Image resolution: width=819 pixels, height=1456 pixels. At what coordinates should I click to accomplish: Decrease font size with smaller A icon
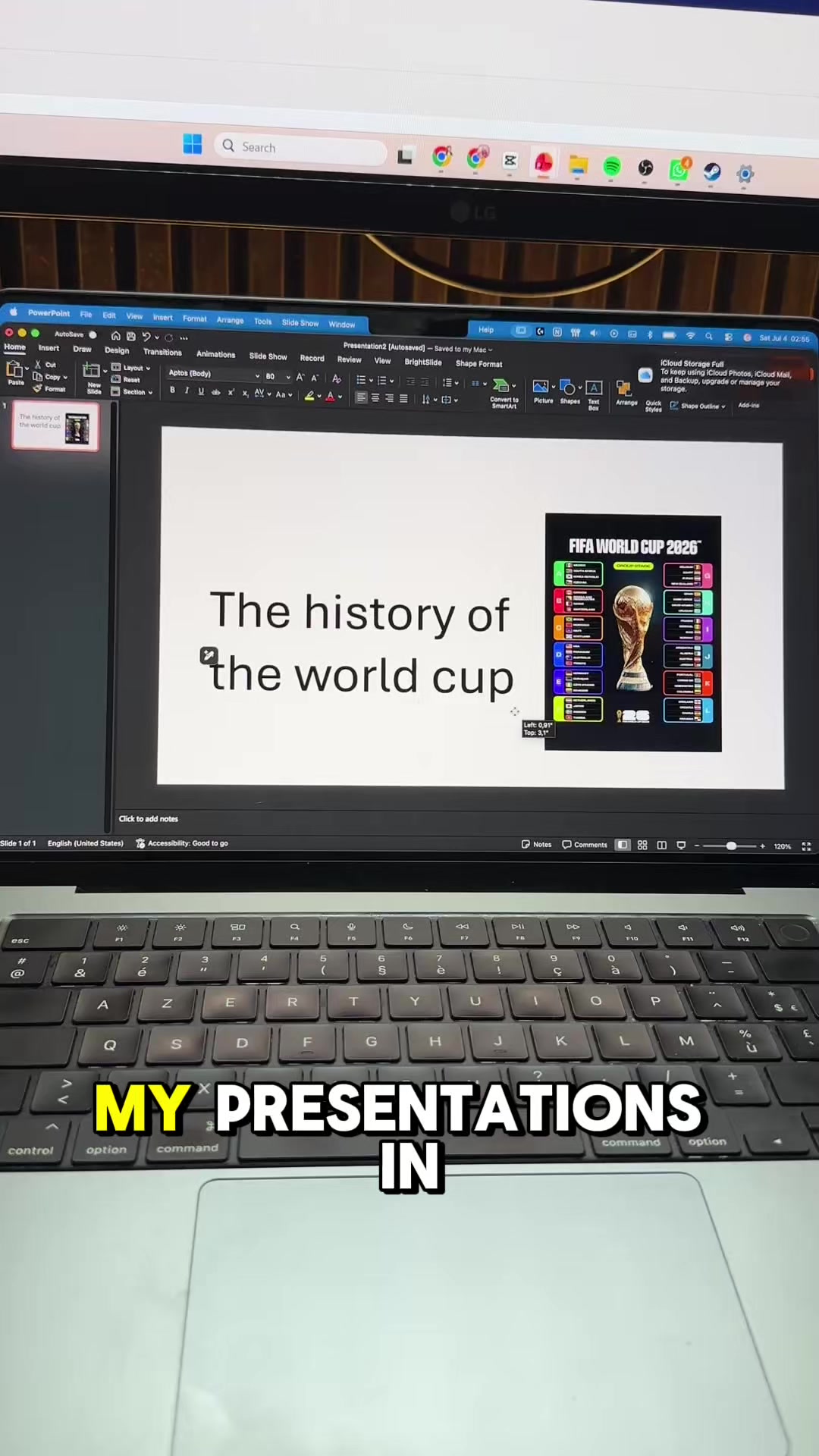click(315, 378)
